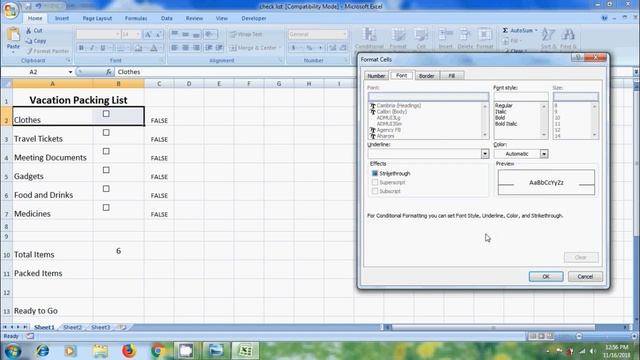Click the Excel icon in taskbar

point(245,351)
